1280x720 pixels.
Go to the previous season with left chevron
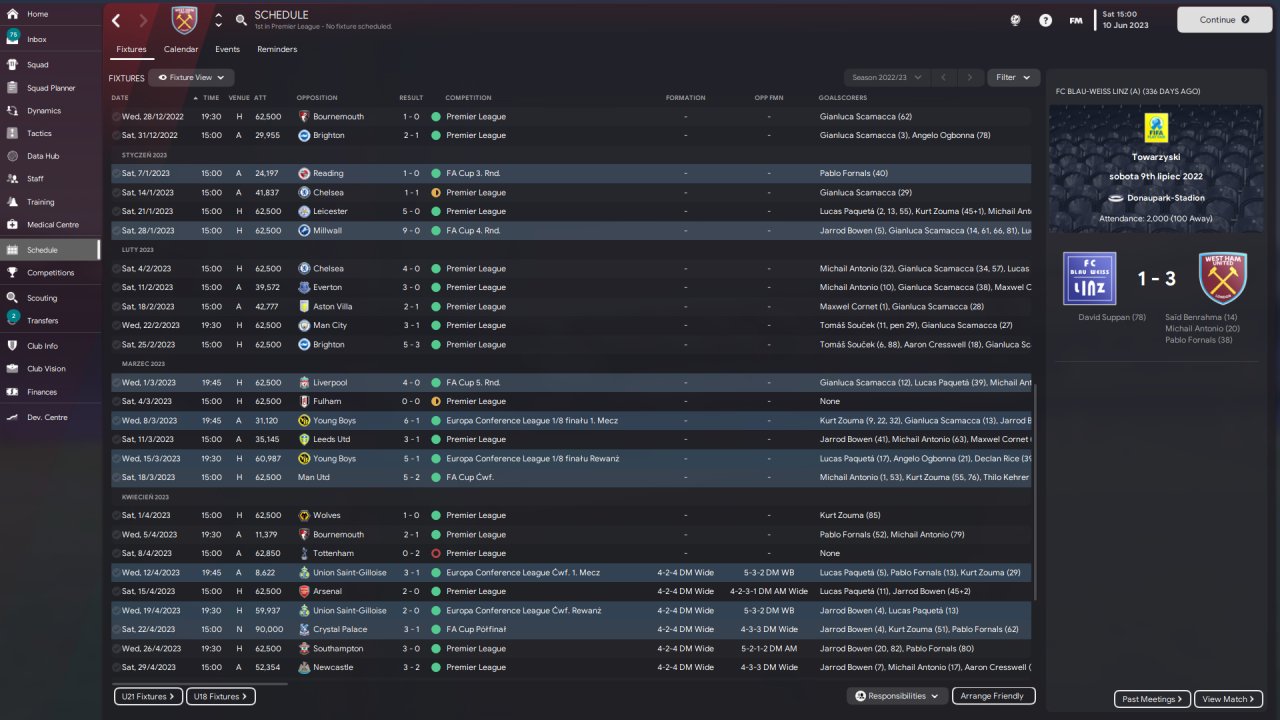tap(943, 77)
